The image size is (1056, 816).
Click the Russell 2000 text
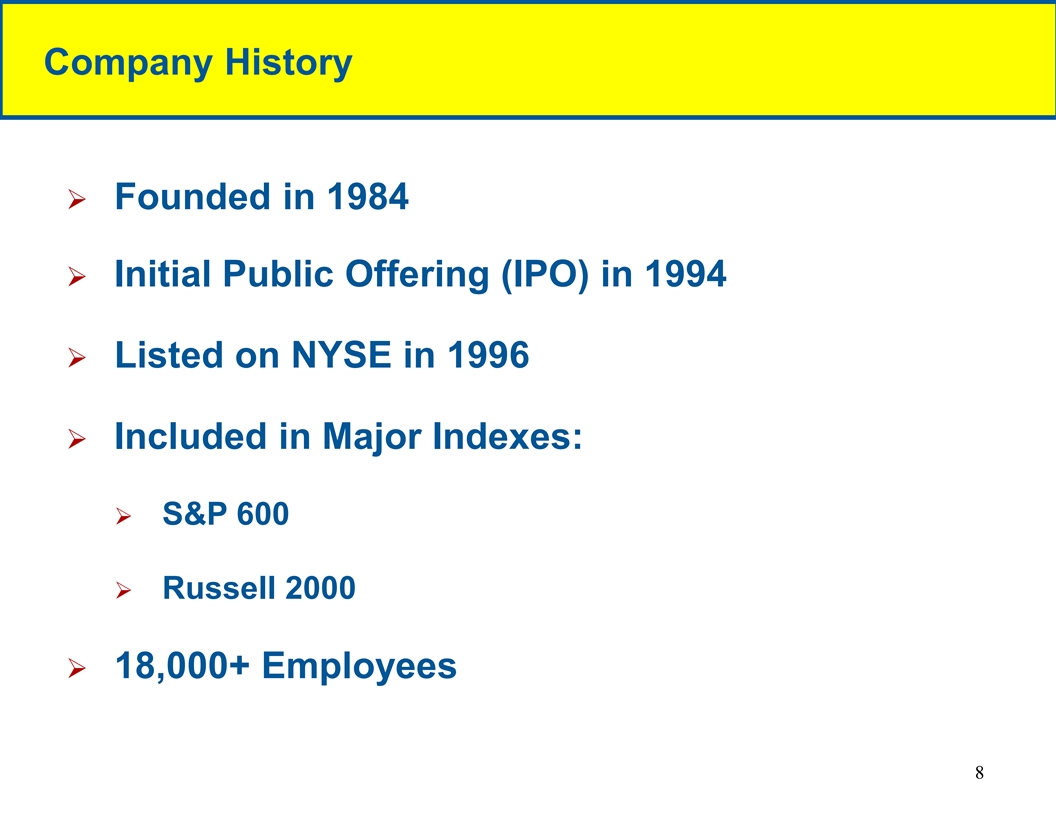(258, 589)
